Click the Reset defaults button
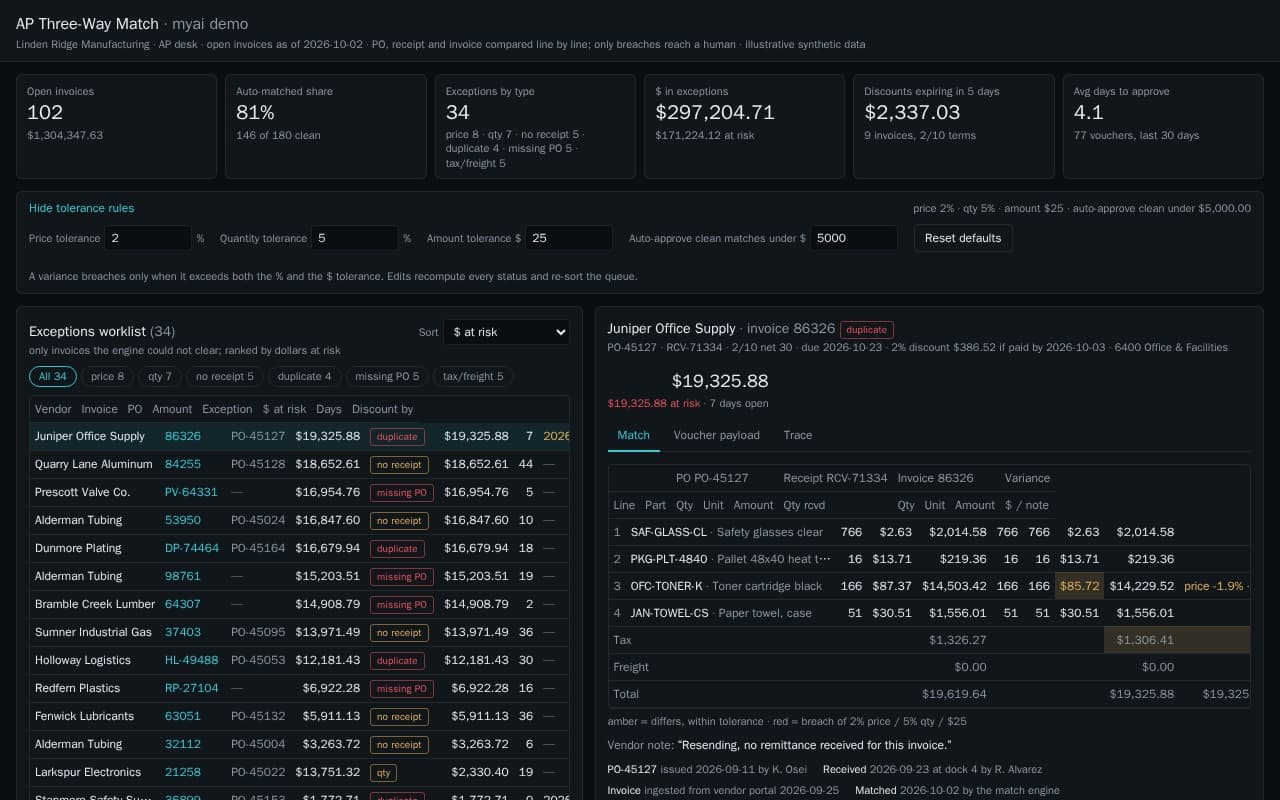Screen dimensions: 1280x800 (963, 238)
